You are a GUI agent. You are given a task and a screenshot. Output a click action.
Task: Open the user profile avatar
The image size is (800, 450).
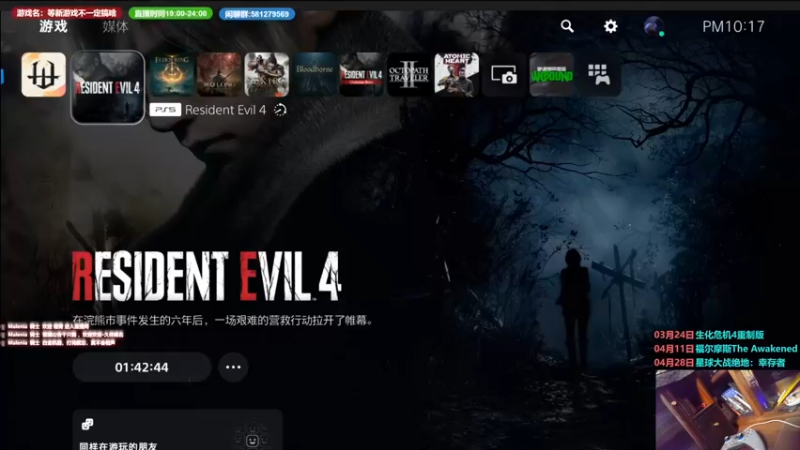[x=654, y=26]
